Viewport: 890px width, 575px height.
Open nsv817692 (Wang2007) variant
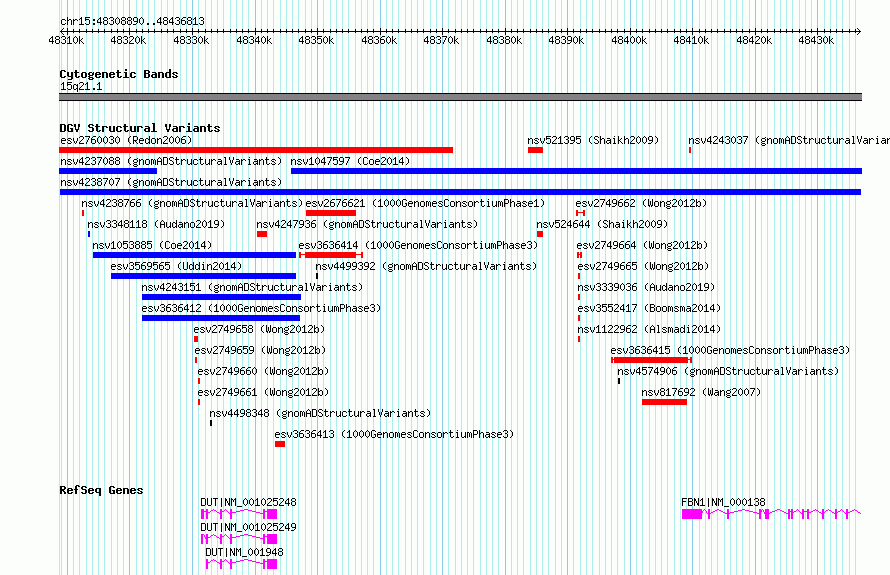point(701,392)
